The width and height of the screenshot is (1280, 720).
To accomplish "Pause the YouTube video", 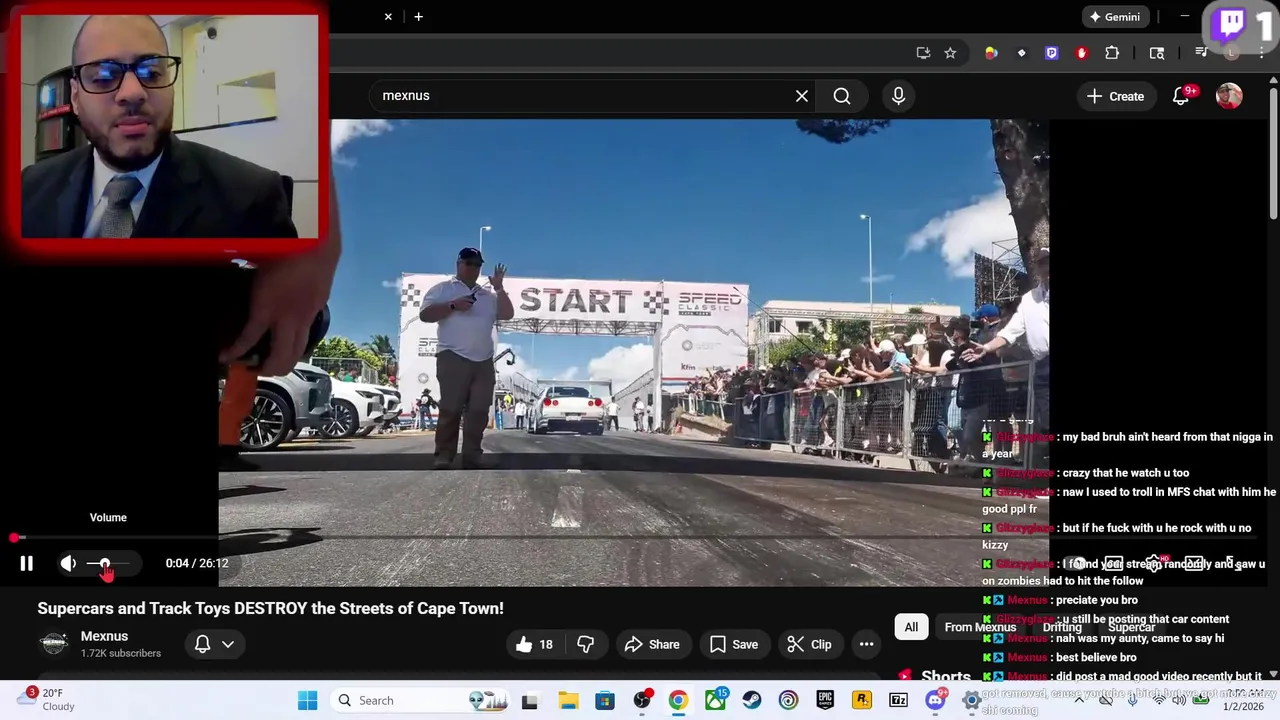I will (x=27, y=563).
